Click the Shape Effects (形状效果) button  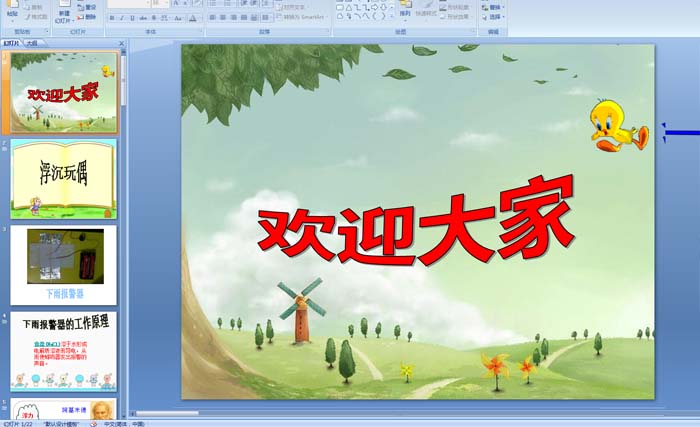click(454, 17)
